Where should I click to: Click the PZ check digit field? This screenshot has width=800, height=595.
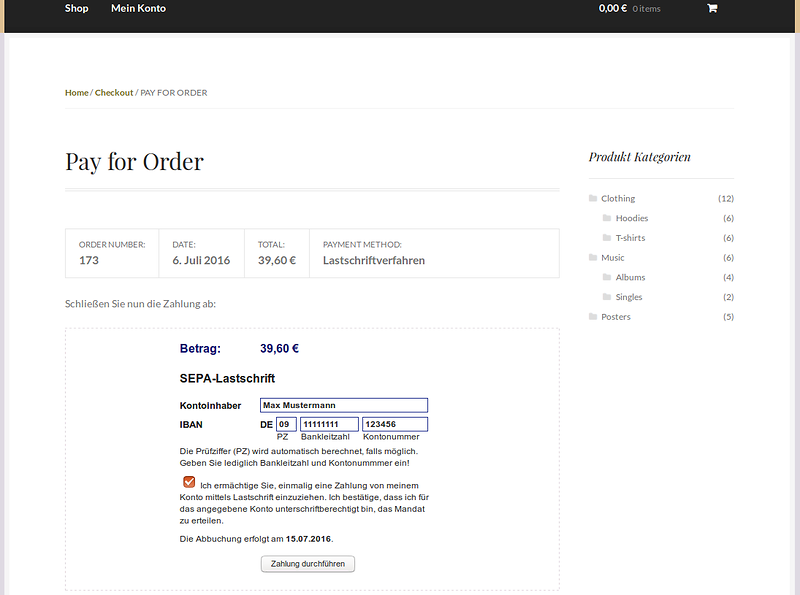tap(285, 425)
